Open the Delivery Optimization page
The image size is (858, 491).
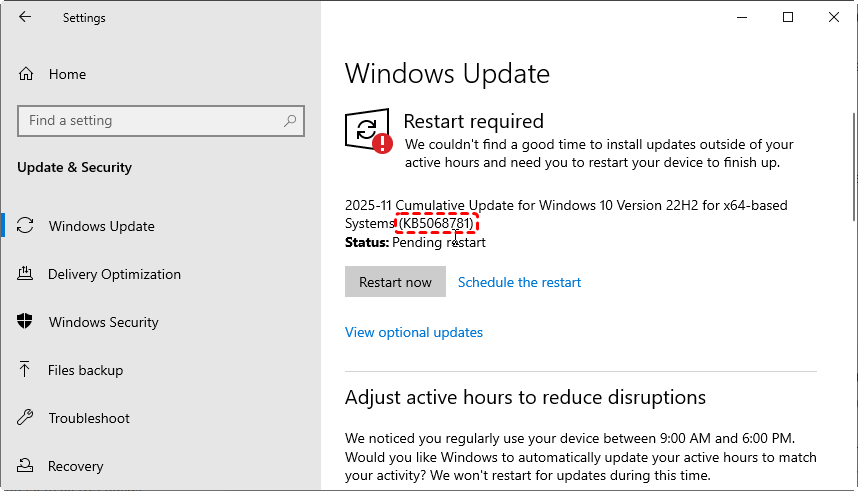click(114, 274)
